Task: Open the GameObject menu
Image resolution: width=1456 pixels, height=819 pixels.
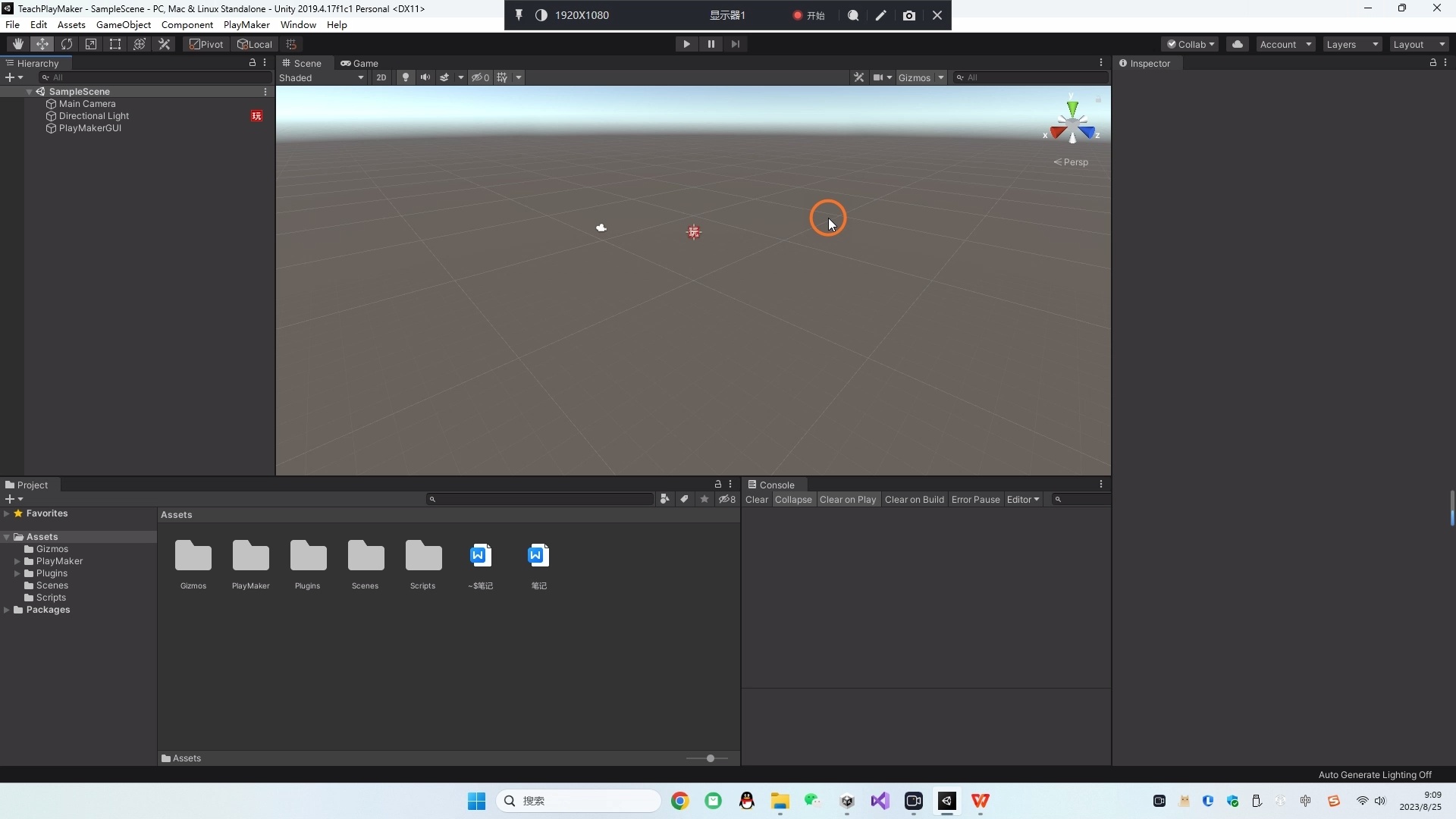Action: (123, 24)
